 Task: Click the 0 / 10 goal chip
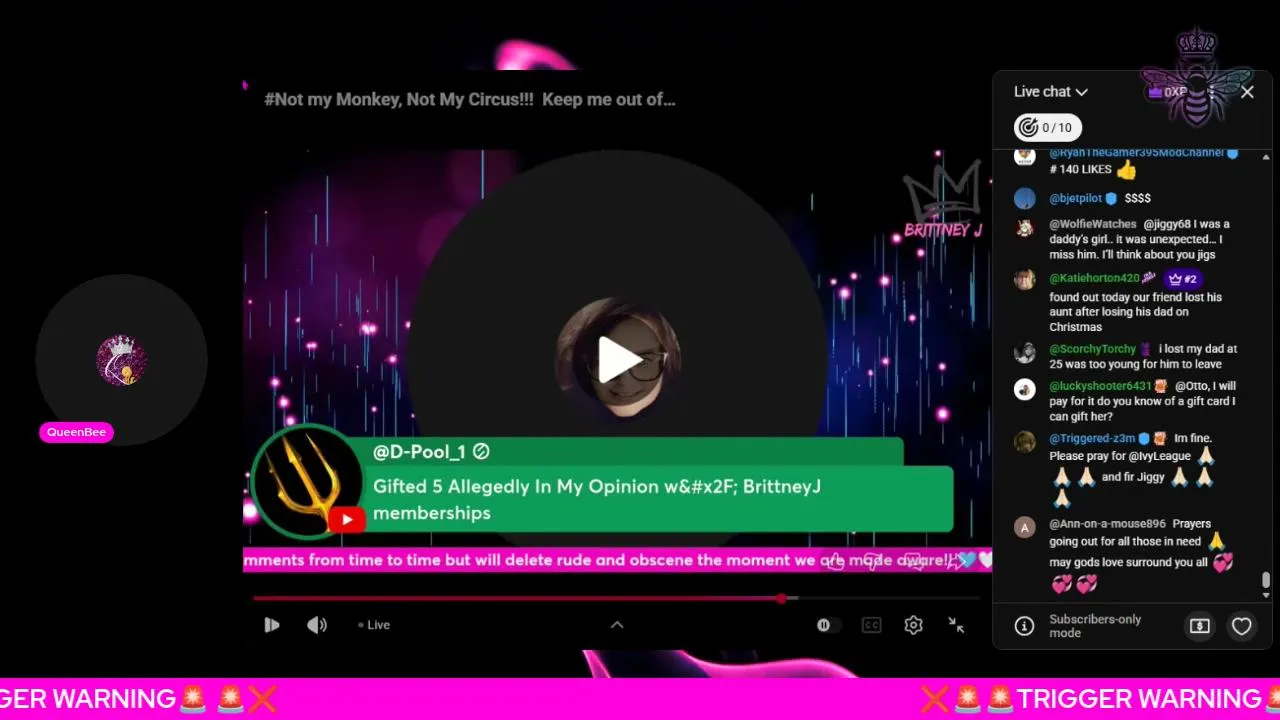pyautogui.click(x=1046, y=127)
